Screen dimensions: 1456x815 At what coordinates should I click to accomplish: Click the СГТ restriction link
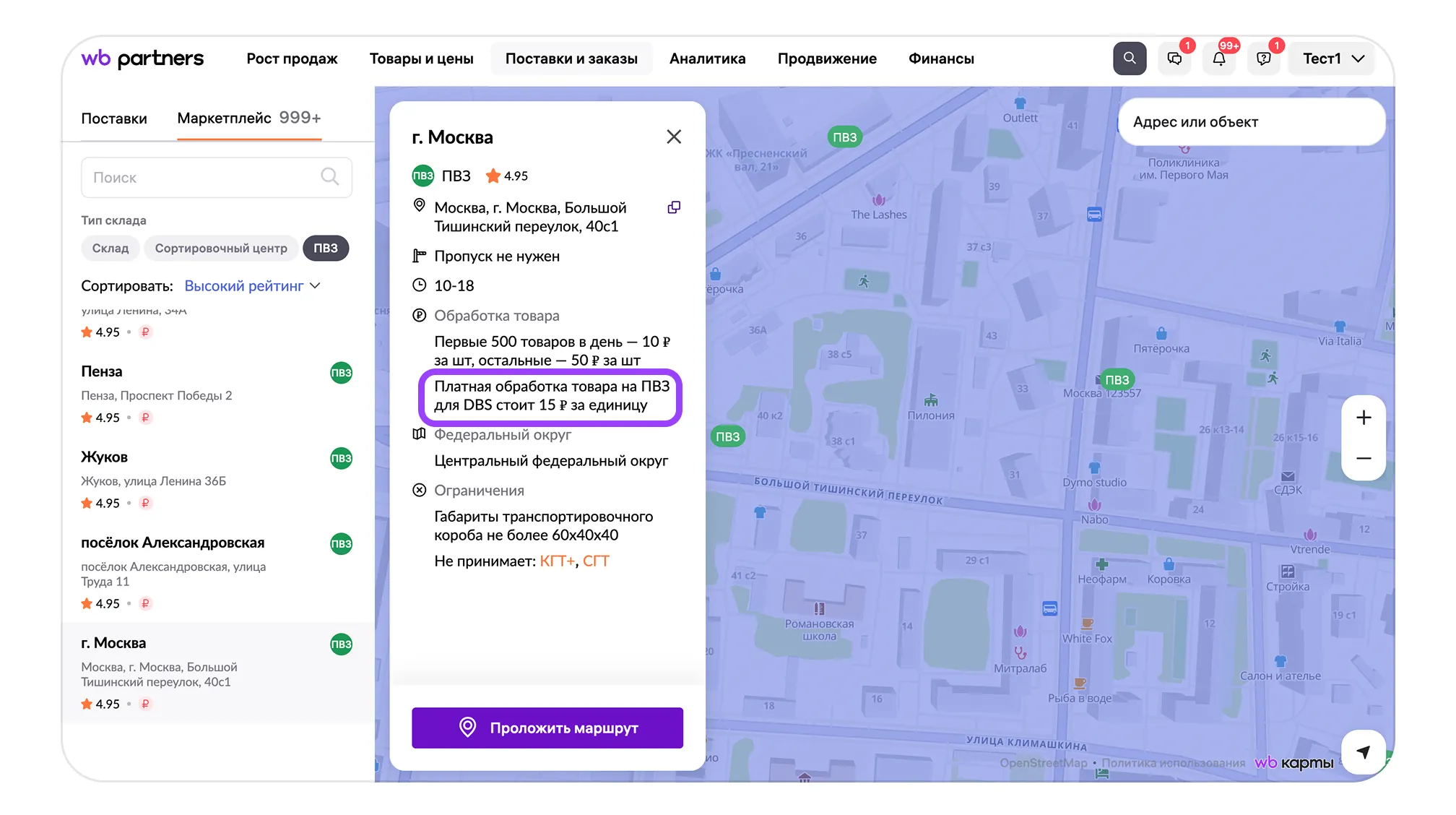pyautogui.click(x=596, y=561)
